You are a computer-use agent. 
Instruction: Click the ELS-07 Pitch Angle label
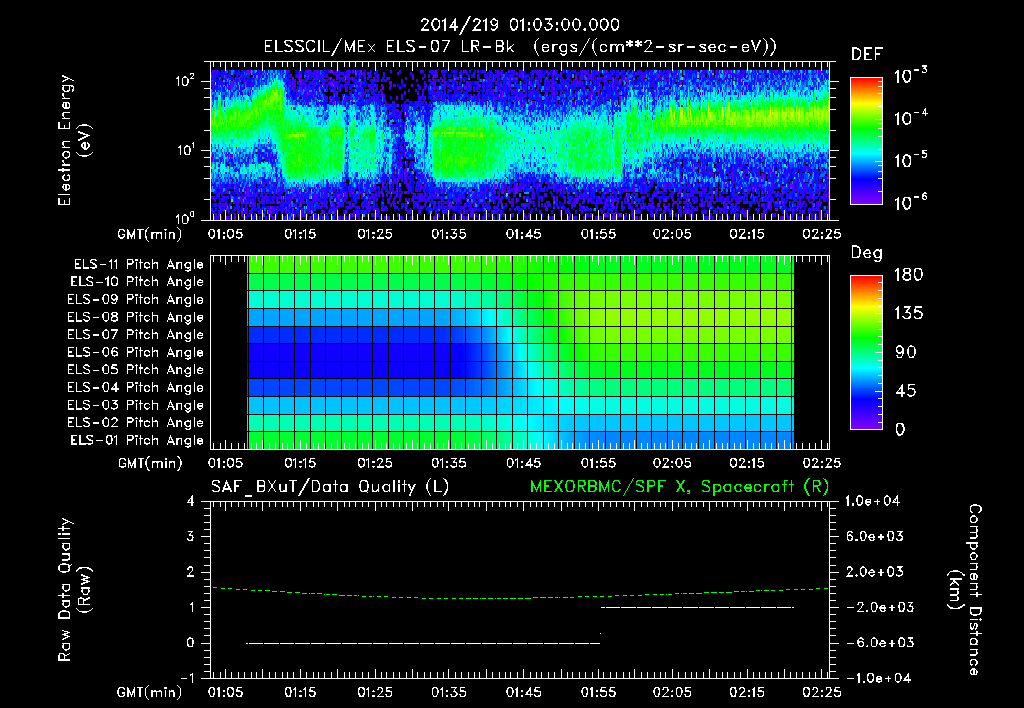click(135, 334)
